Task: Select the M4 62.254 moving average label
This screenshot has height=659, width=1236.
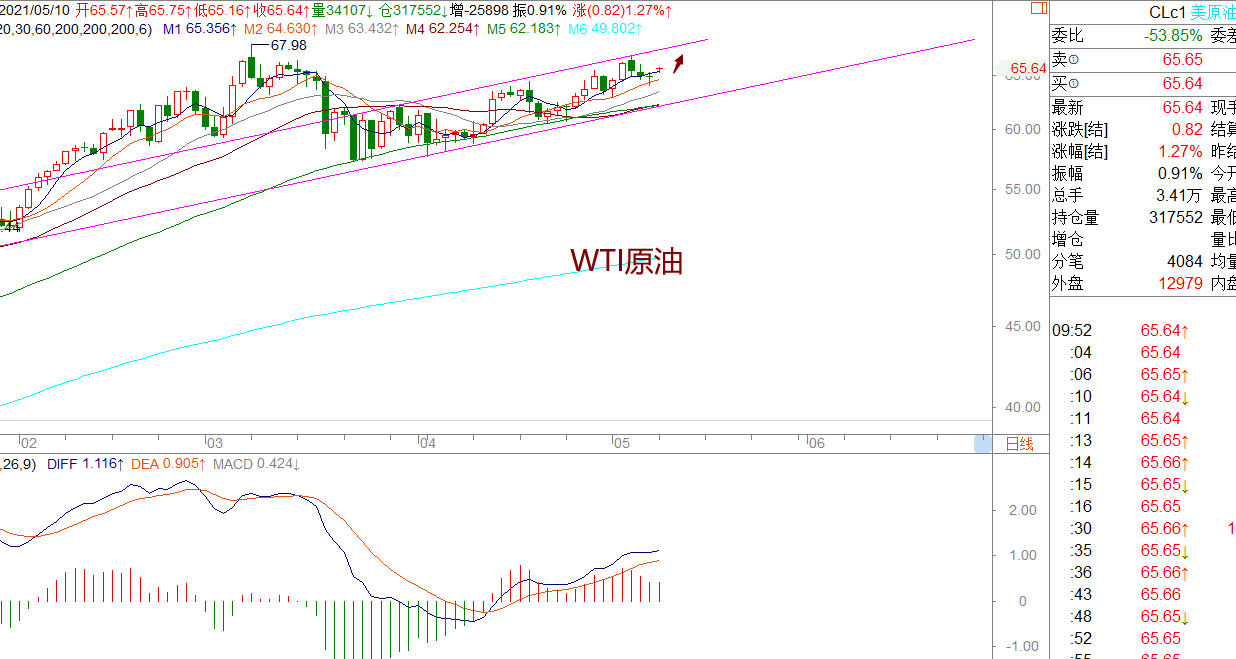Action: [x=445, y=30]
